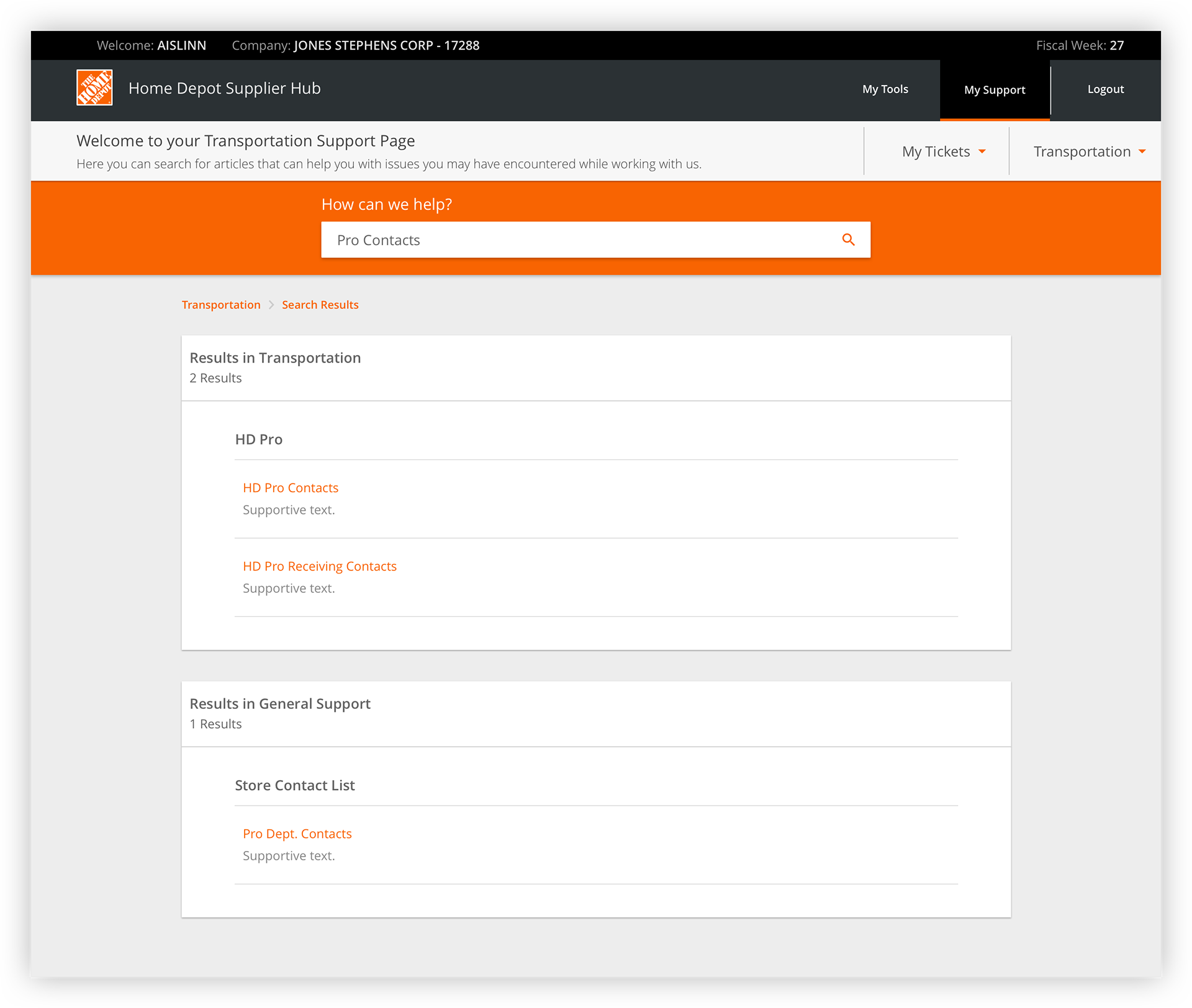
Task: Click the Search Results breadcrumb link
Action: pos(320,305)
